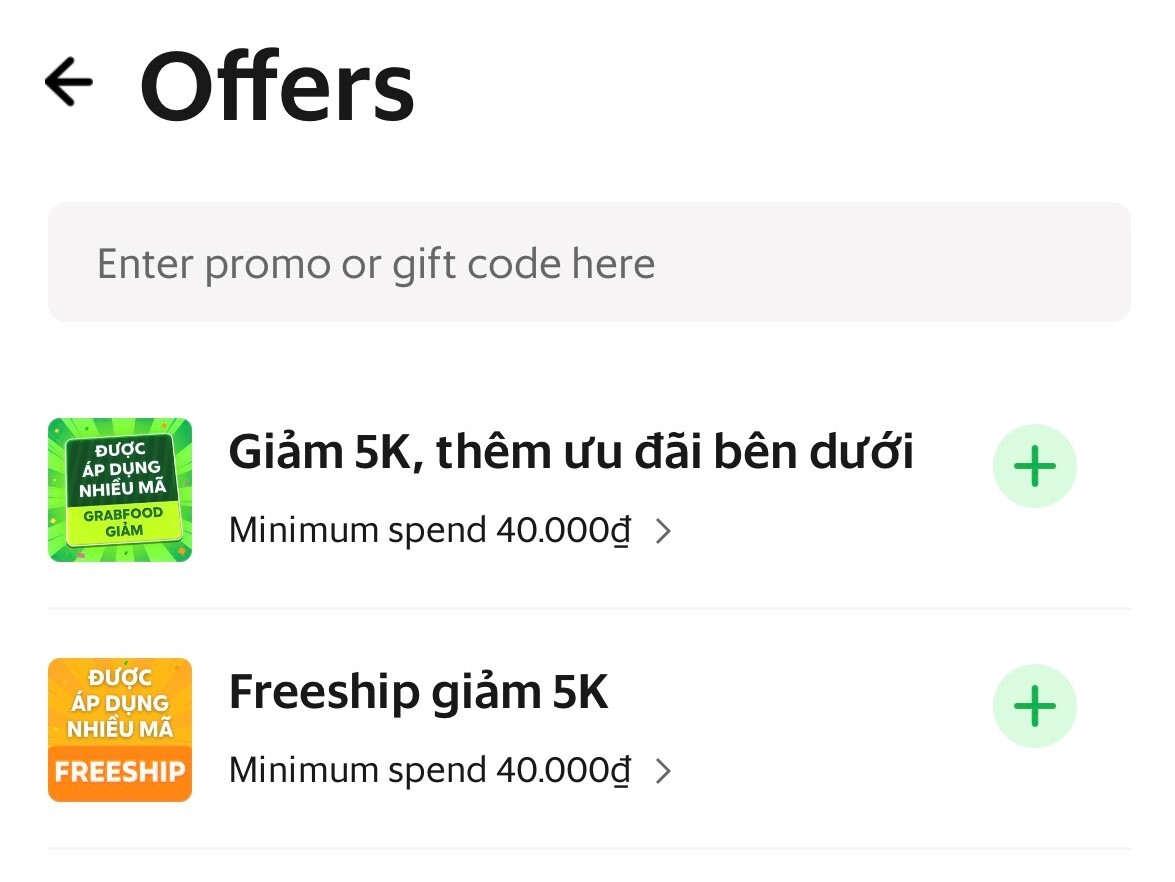Expand details chevron under 'Giảm 5K, thêm ưu đãi'

[662, 531]
